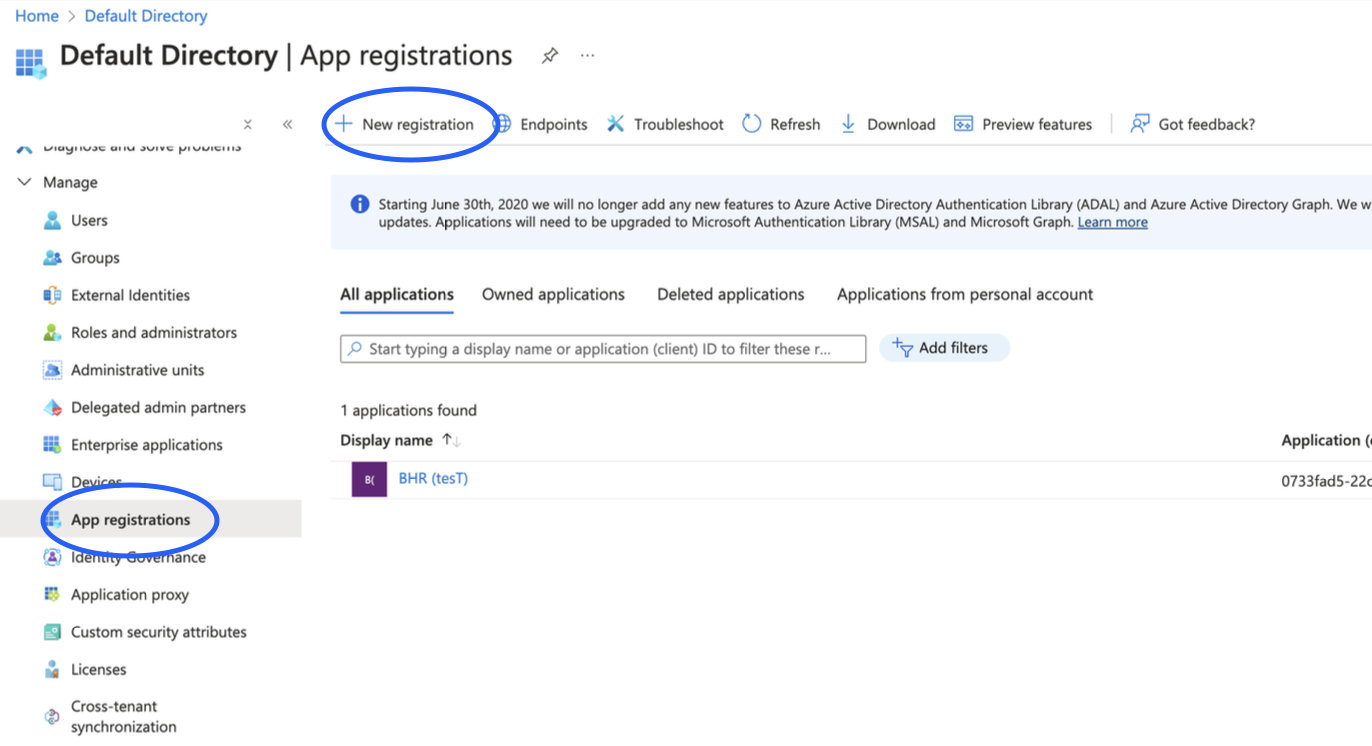Click the Identity Governance icon
The height and width of the screenshot is (746, 1372).
[x=52, y=557]
